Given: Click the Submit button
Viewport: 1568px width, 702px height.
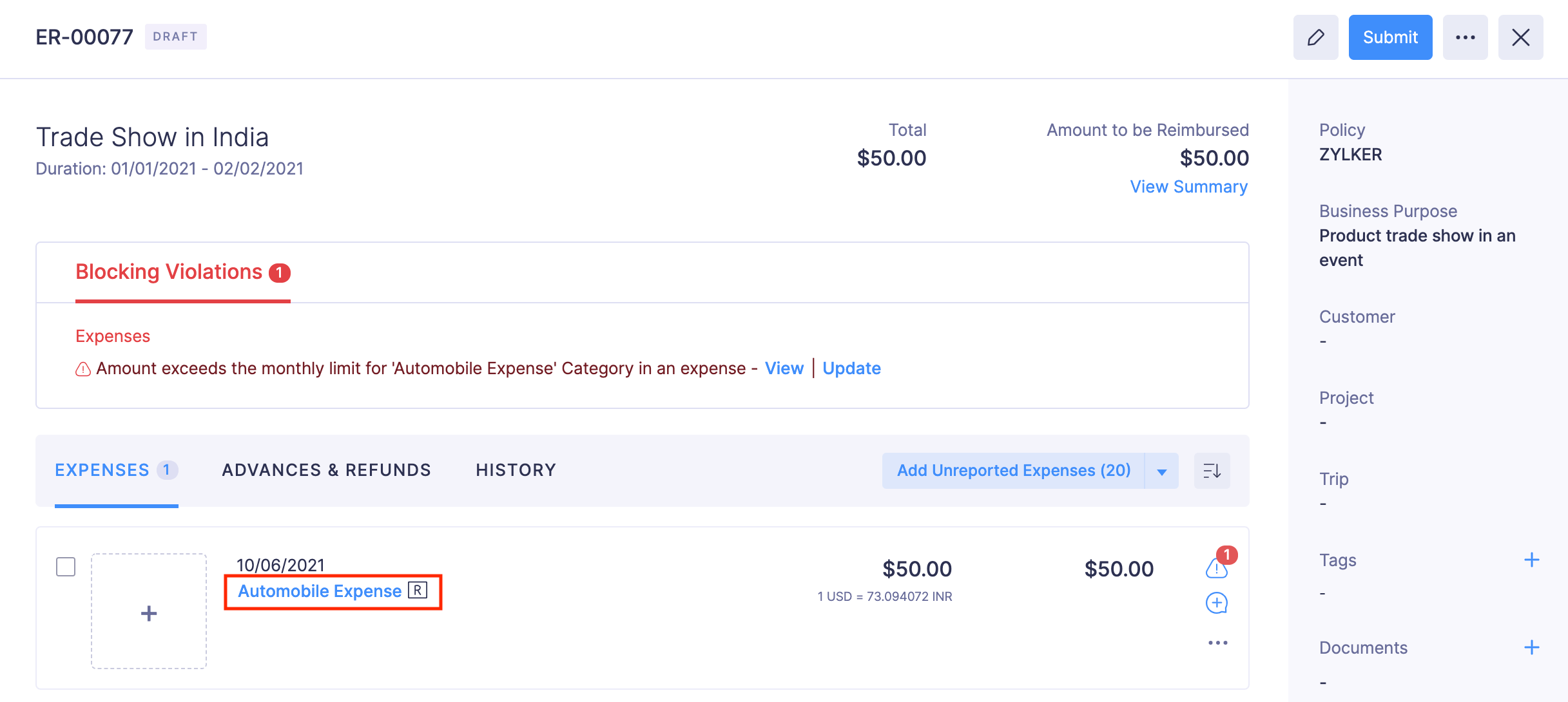Looking at the screenshot, I should [1390, 37].
